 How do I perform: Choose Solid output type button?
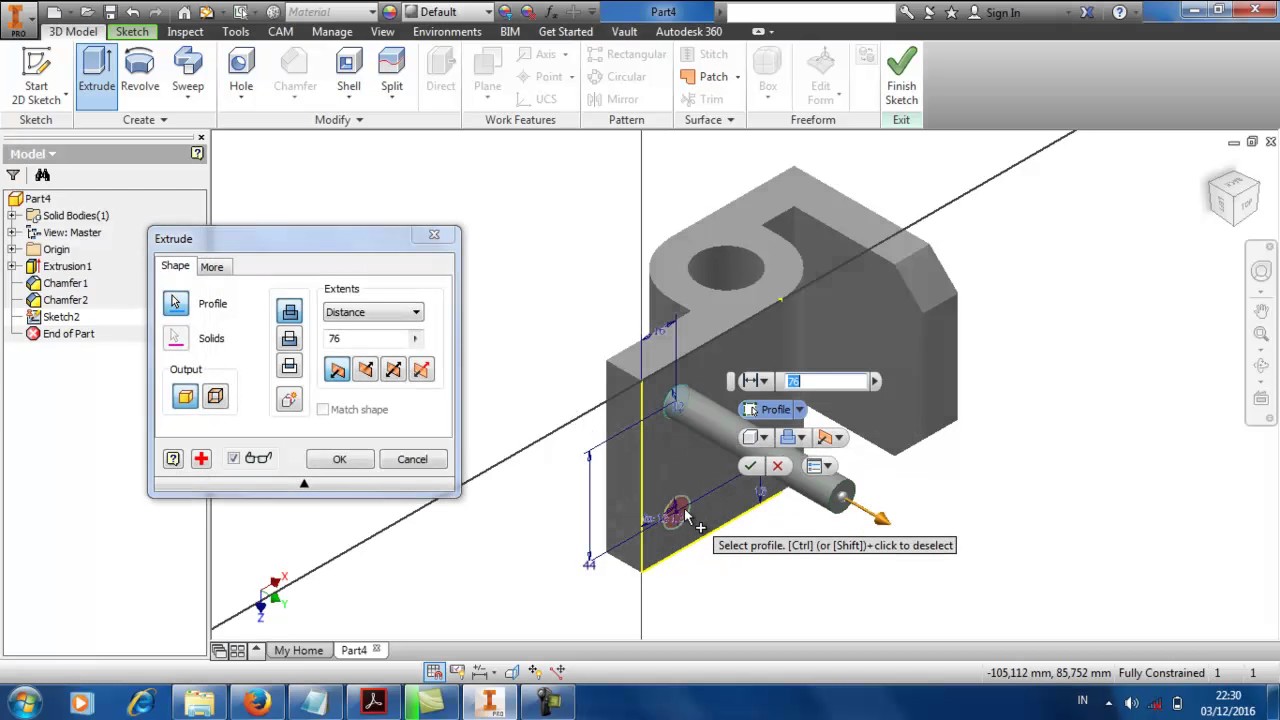[186, 397]
